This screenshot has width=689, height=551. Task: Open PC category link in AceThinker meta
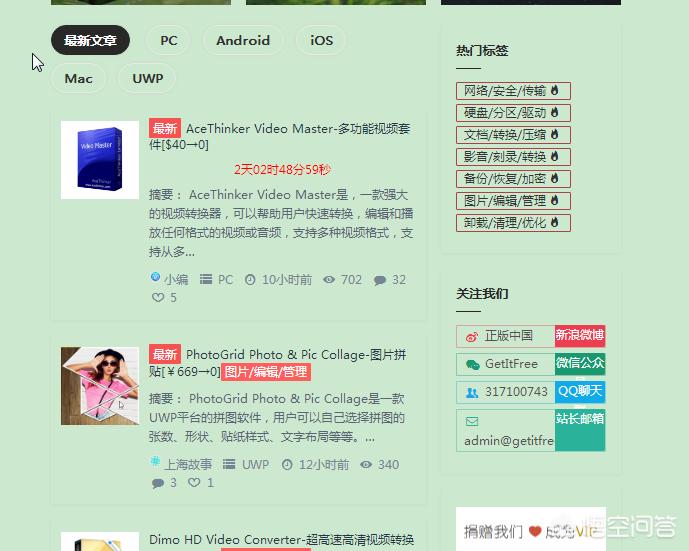(x=225, y=279)
